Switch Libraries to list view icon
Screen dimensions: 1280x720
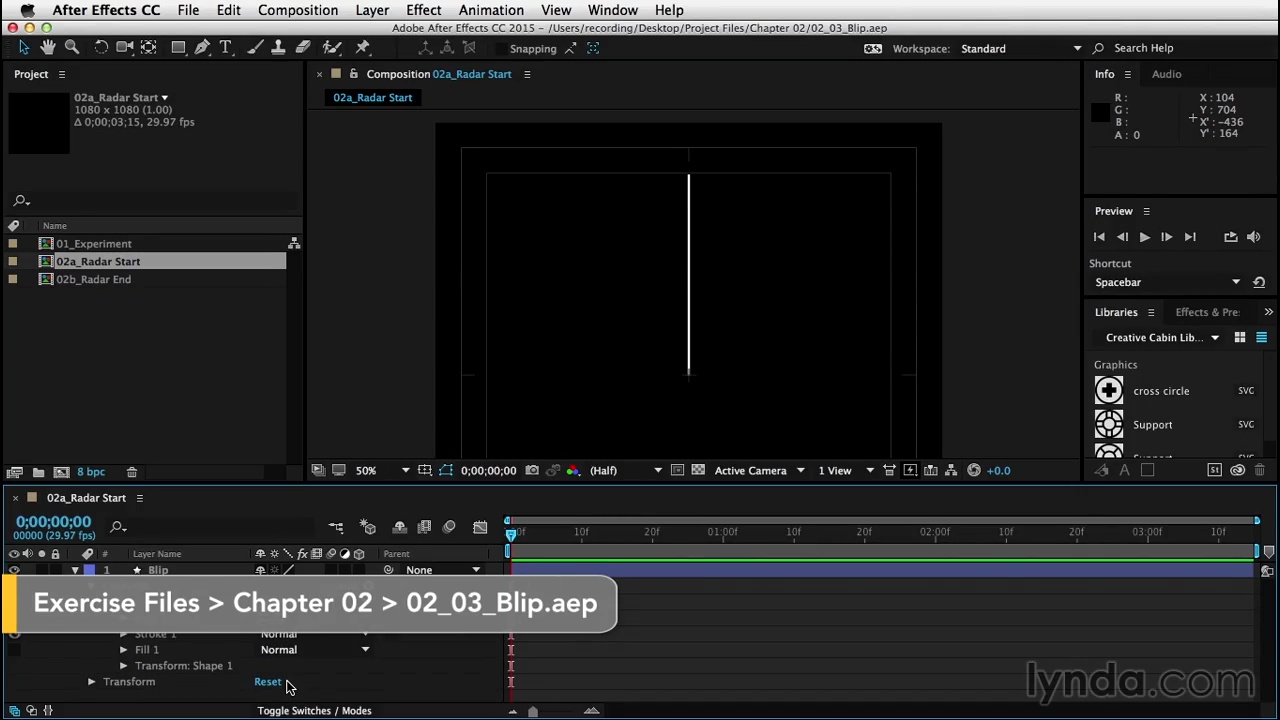point(1261,338)
